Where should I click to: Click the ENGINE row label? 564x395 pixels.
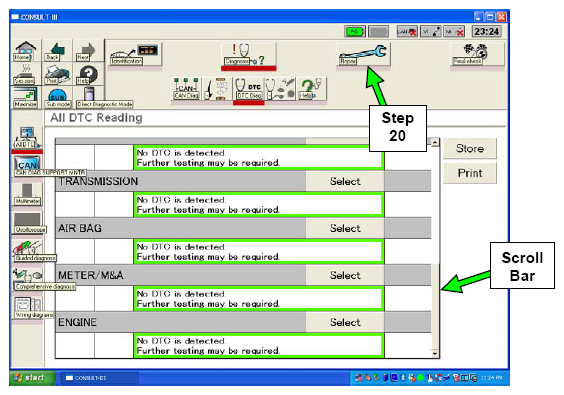click(x=77, y=322)
